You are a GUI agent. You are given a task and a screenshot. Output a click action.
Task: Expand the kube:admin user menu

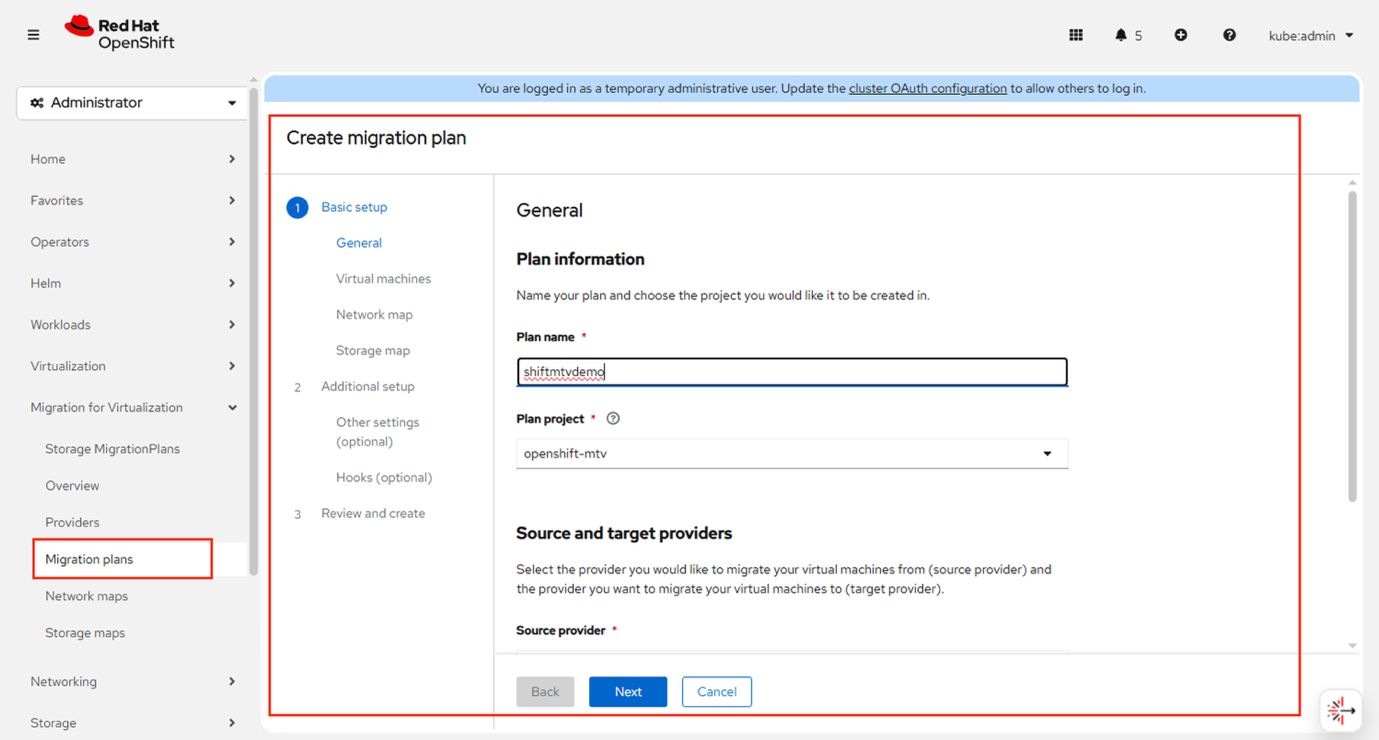(x=1310, y=34)
